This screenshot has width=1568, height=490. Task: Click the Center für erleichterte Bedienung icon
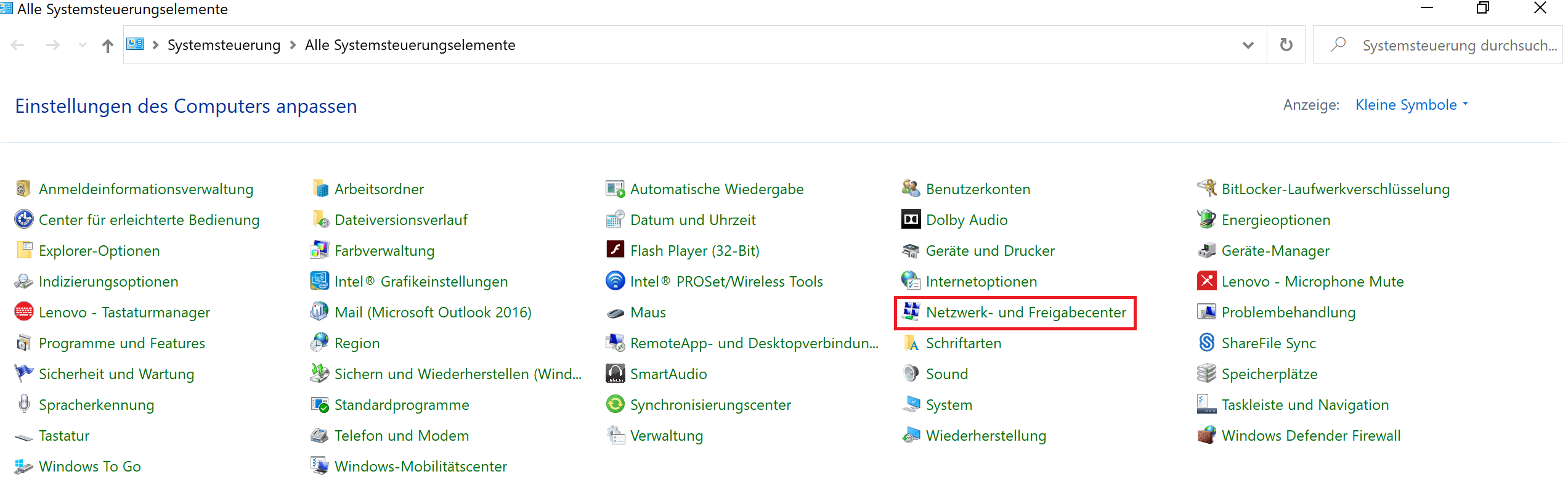pyautogui.click(x=23, y=219)
